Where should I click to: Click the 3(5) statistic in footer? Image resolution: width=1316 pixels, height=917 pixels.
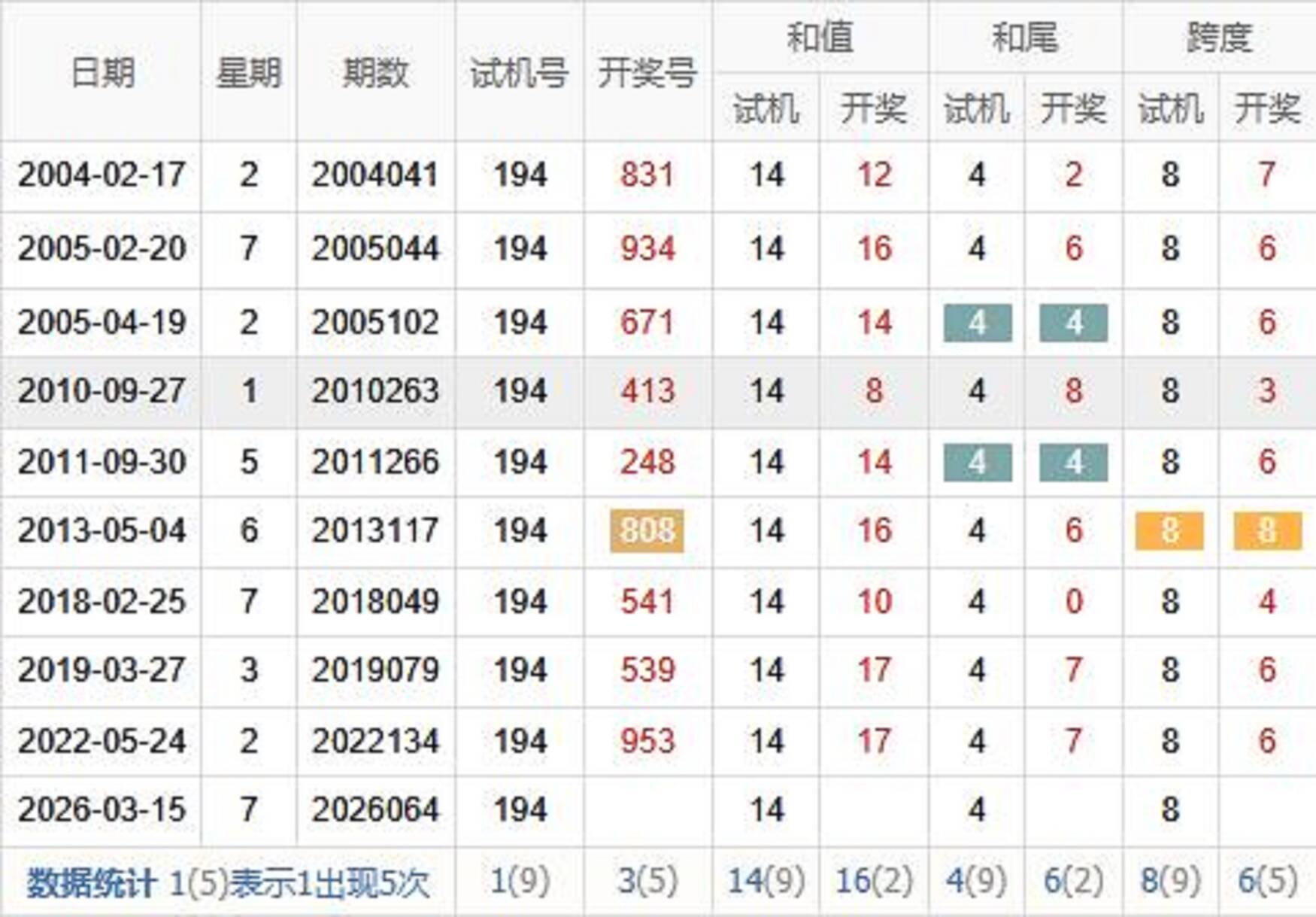click(647, 881)
